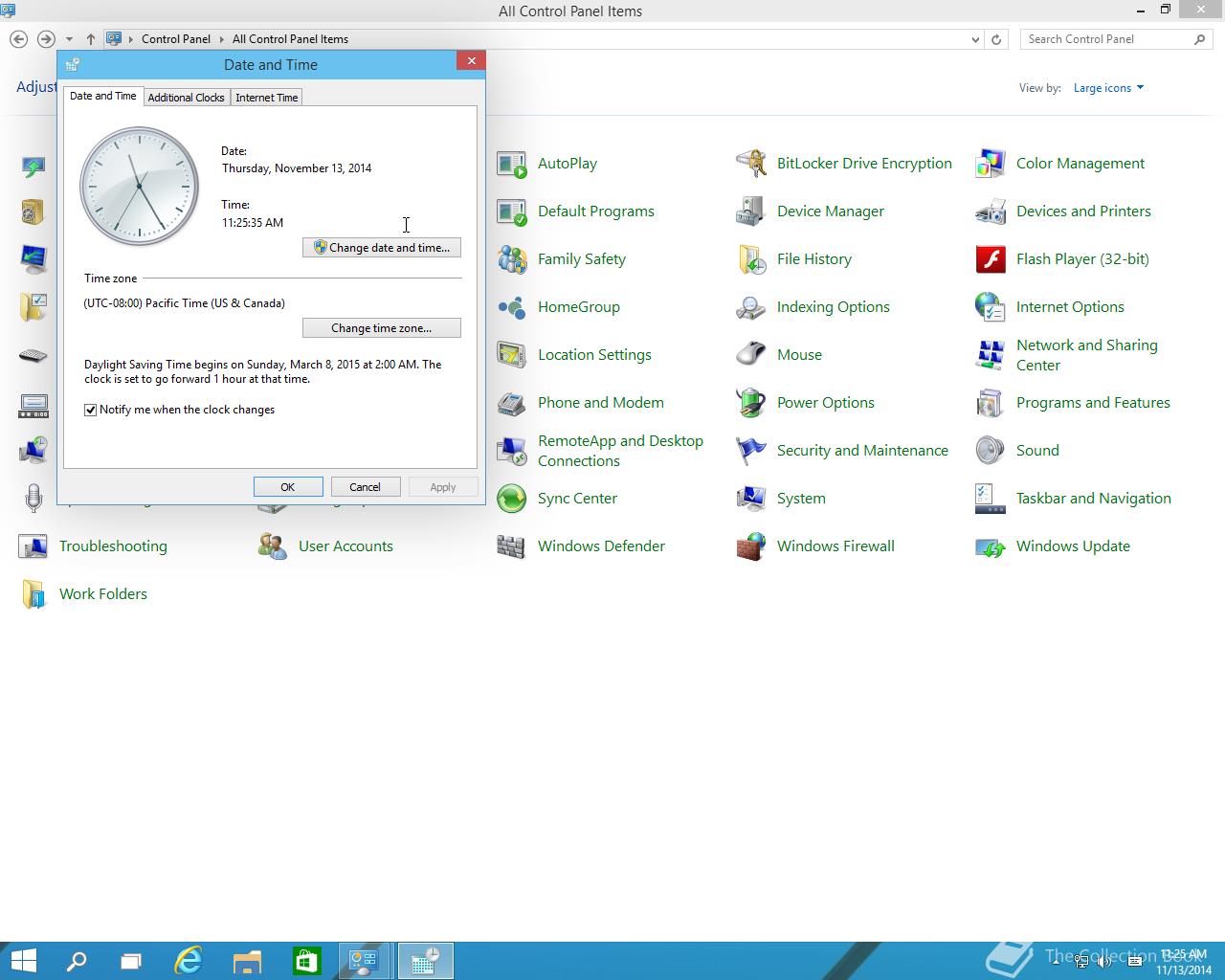Viewport: 1225px width, 980px height.
Task: Open the Phone and Modem icon
Action: 512,403
